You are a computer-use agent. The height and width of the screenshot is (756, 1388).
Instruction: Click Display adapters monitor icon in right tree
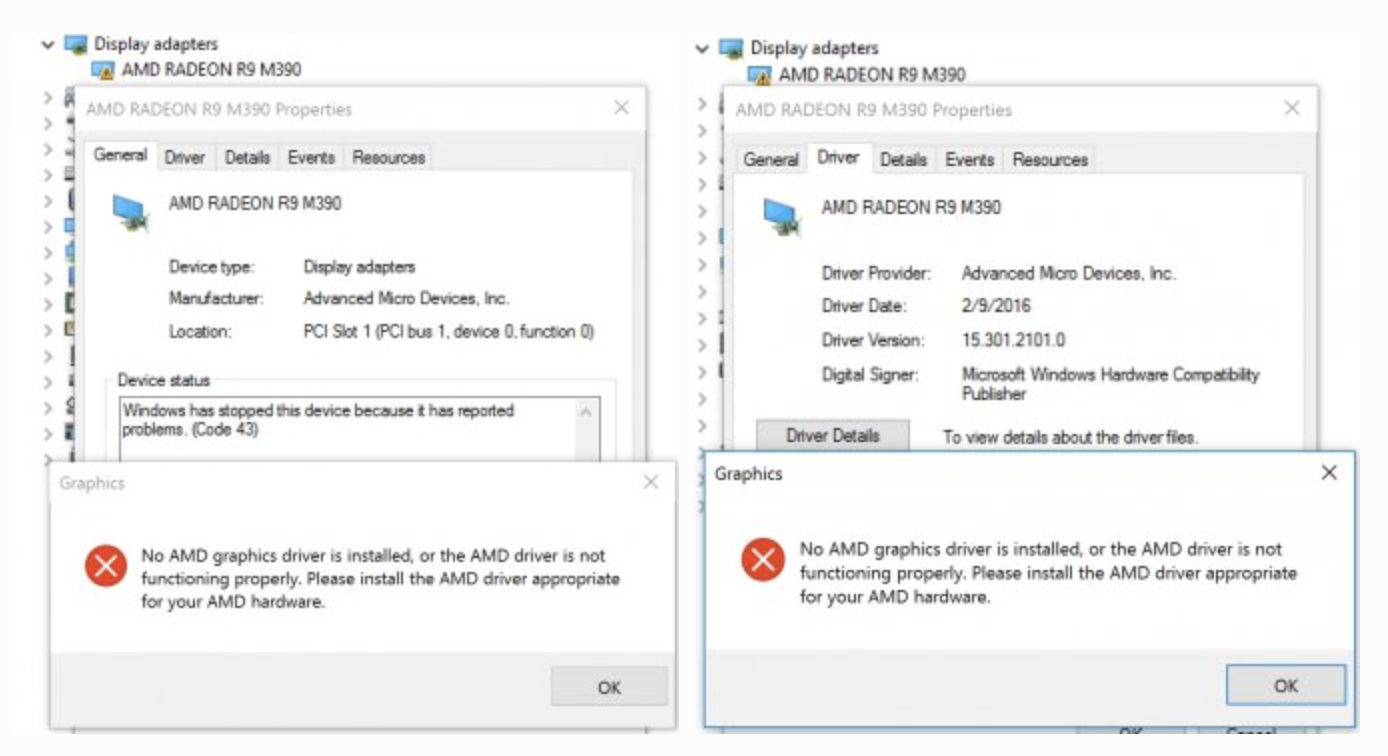pos(732,48)
